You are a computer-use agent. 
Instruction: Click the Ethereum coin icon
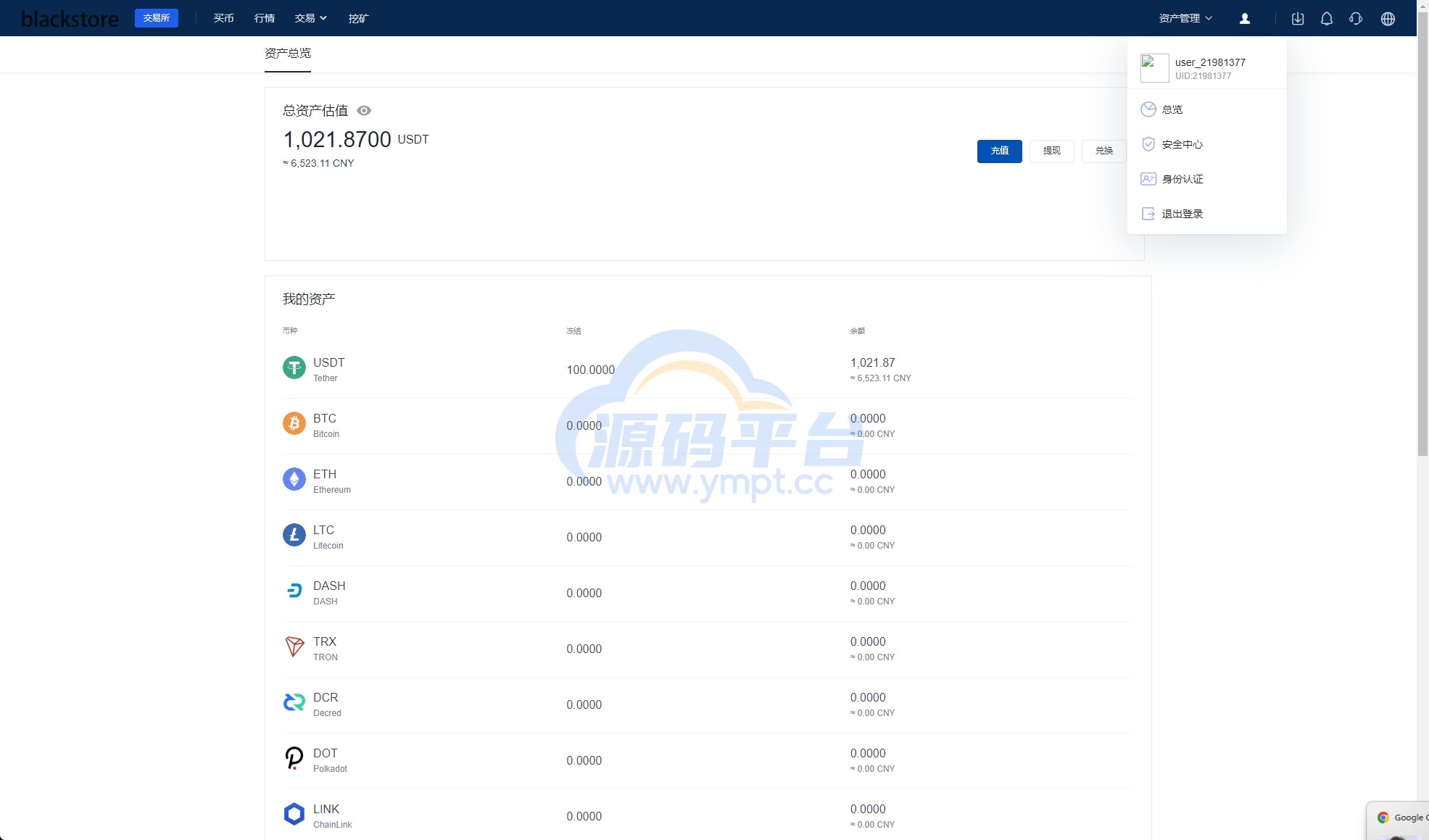pos(294,479)
